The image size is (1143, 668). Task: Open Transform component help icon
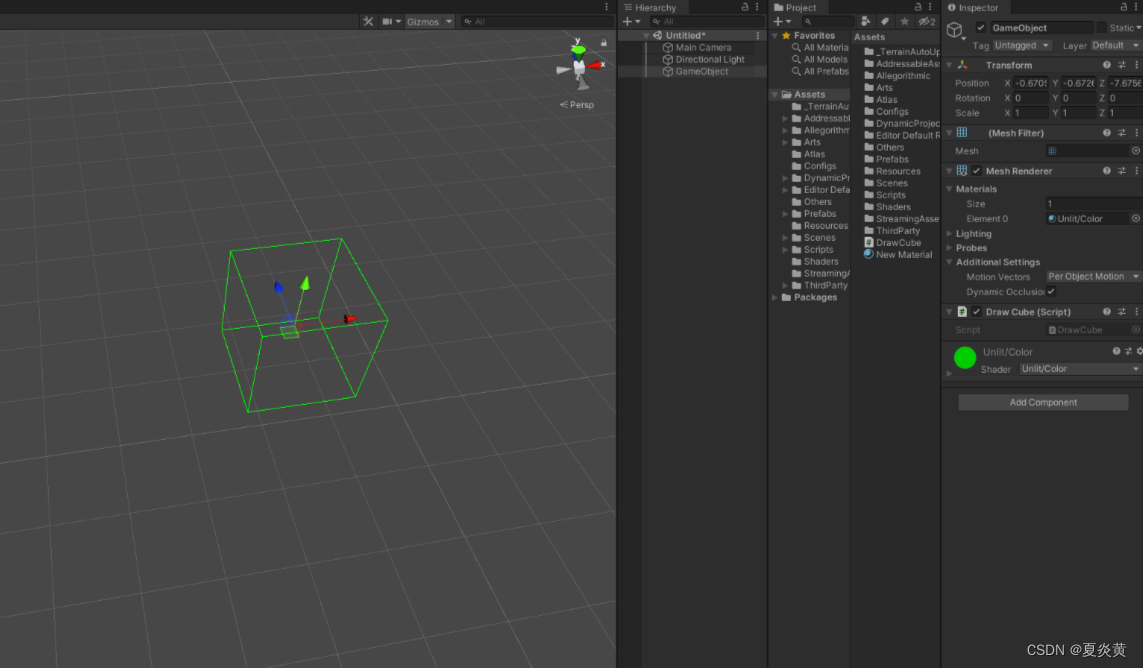[1107, 65]
